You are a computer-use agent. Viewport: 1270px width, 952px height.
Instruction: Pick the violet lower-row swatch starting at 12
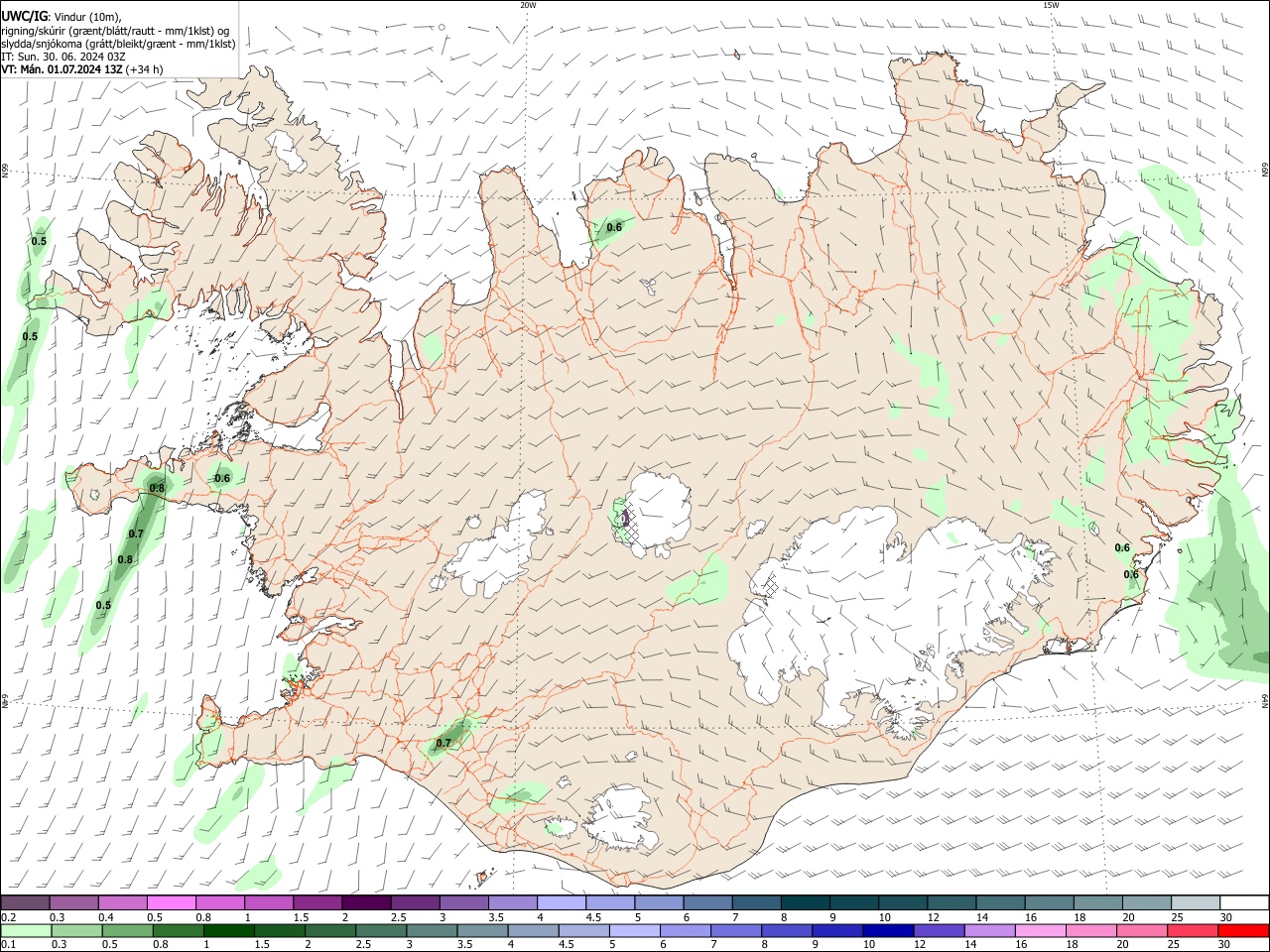click(939, 930)
